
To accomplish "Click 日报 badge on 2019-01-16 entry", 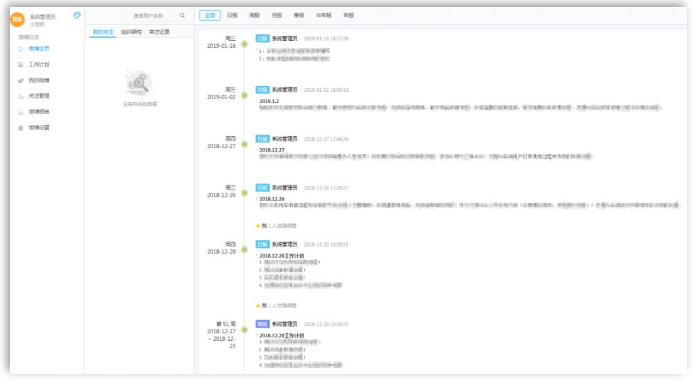I will tap(262, 39).
